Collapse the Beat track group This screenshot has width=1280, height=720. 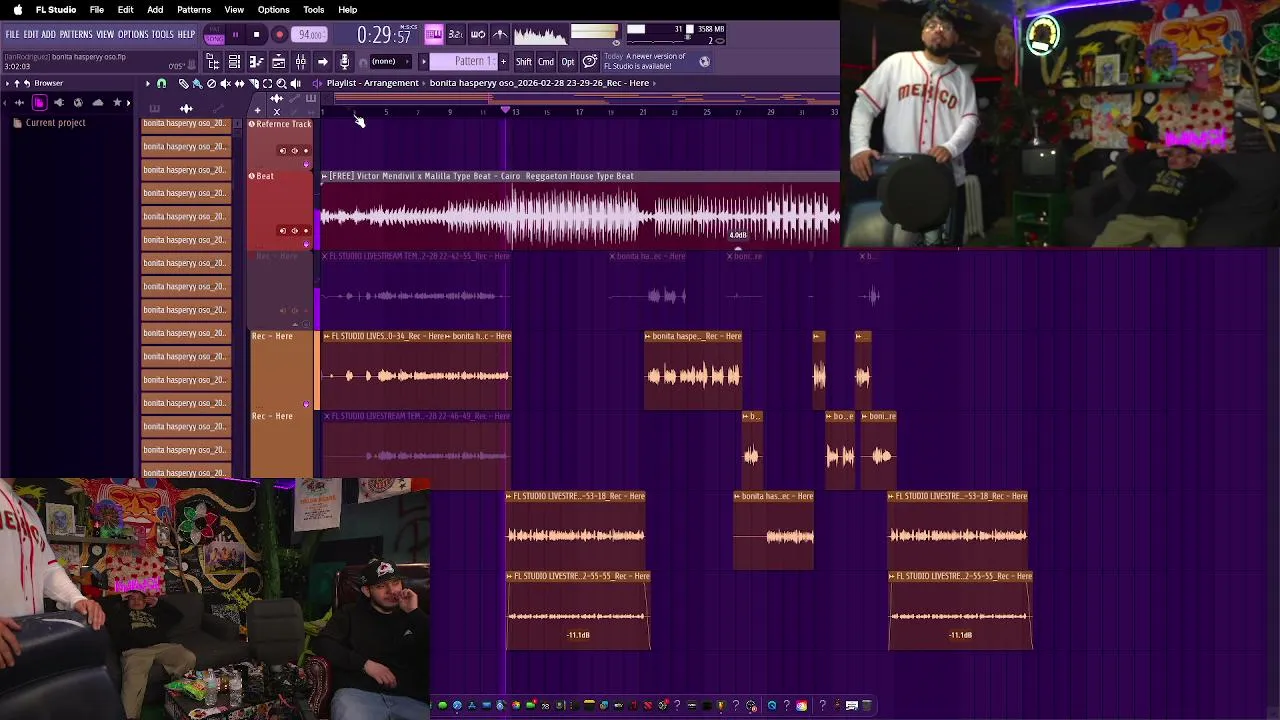[252, 176]
